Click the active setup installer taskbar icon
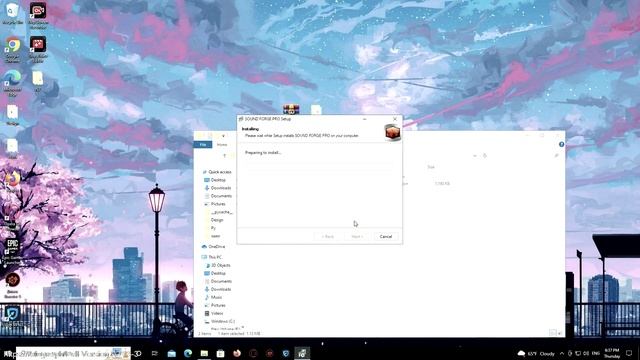This screenshot has height=360, width=640. 302,353
